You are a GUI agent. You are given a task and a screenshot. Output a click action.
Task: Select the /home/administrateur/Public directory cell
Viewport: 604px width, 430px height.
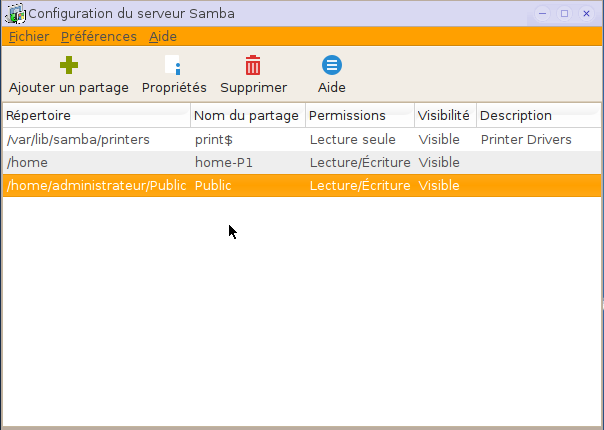point(97,186)
